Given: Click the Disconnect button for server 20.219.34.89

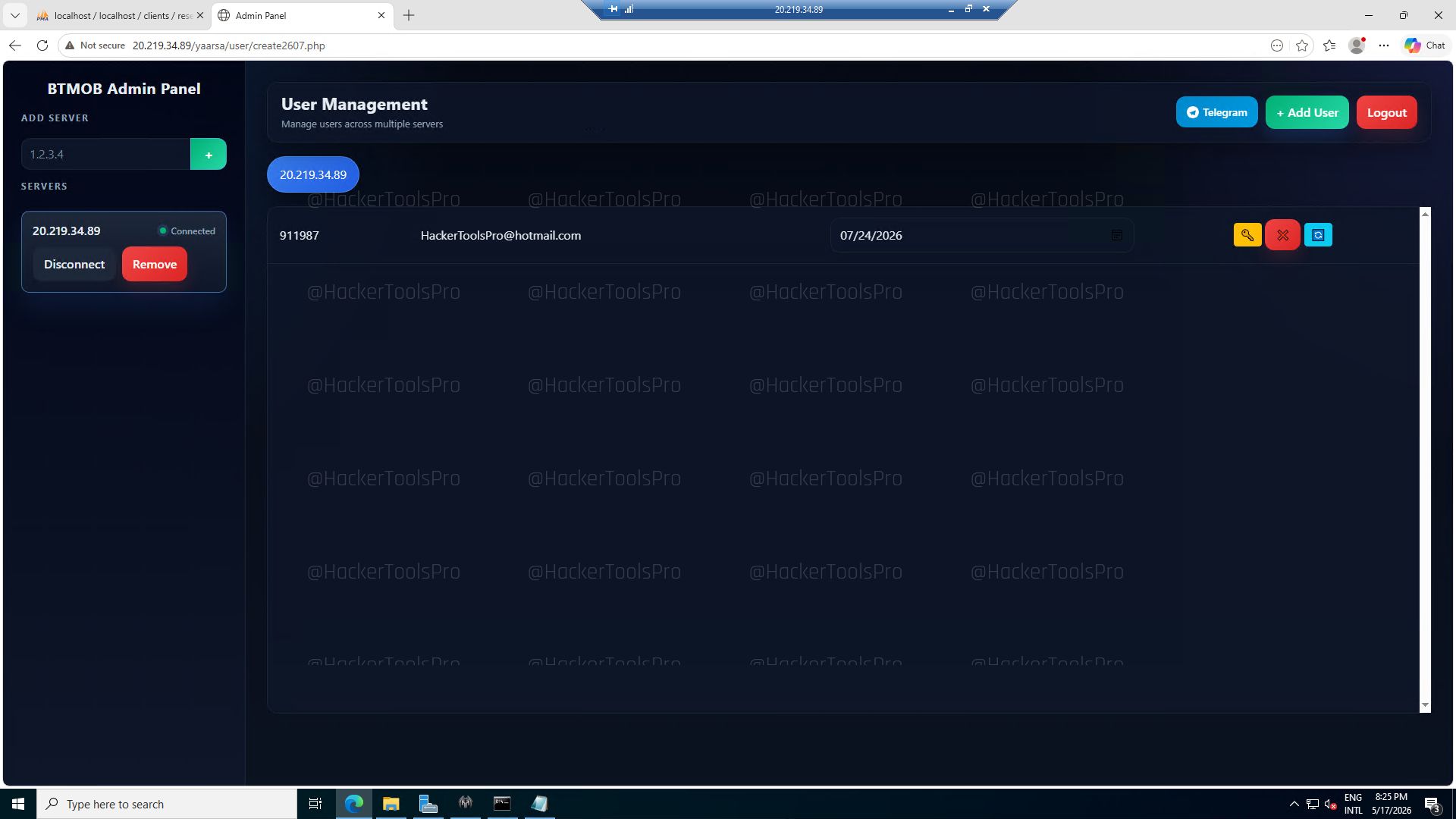Looking at the screenshot, I should 74,264.
